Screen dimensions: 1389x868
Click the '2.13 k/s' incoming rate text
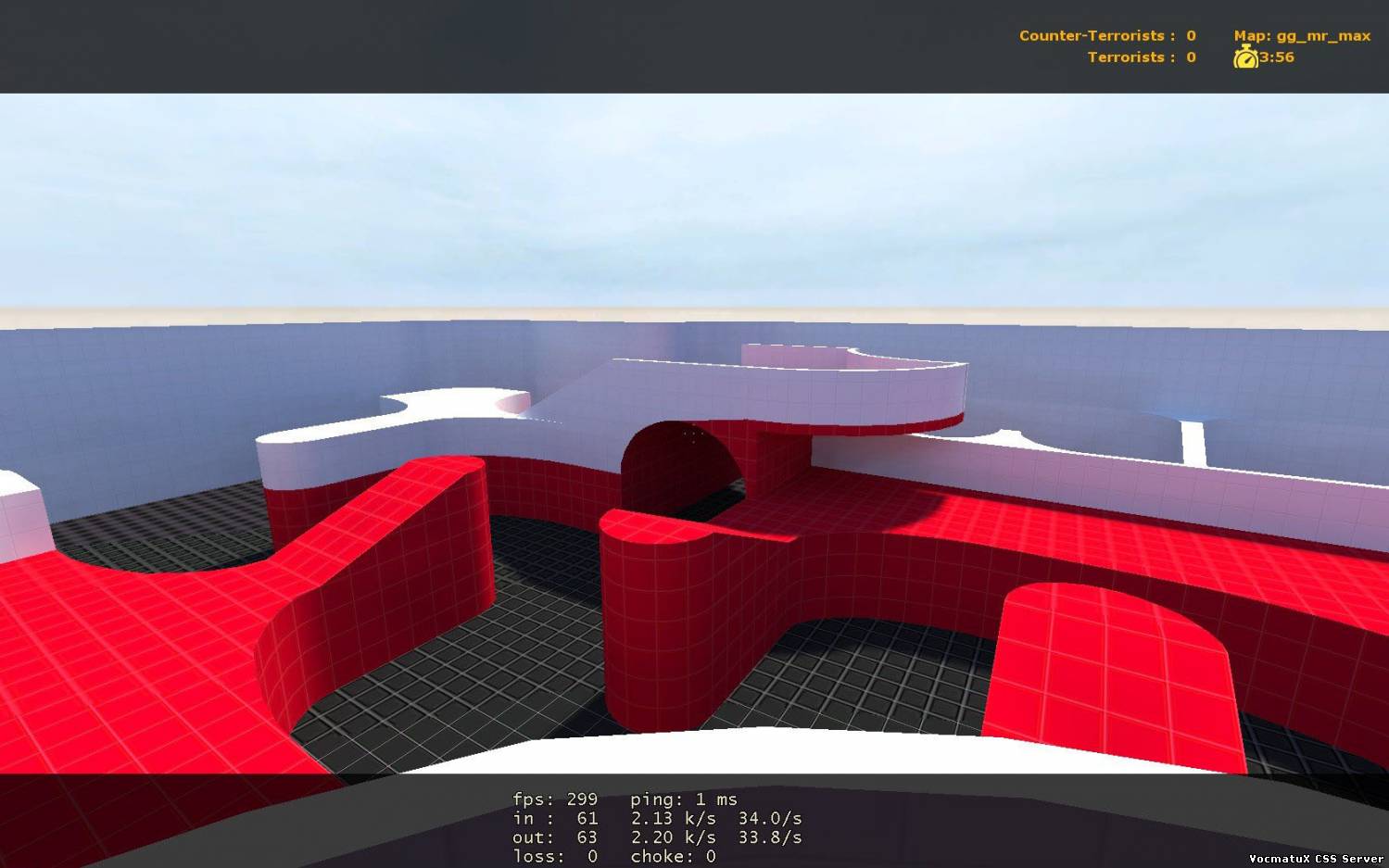click(674, 818)
